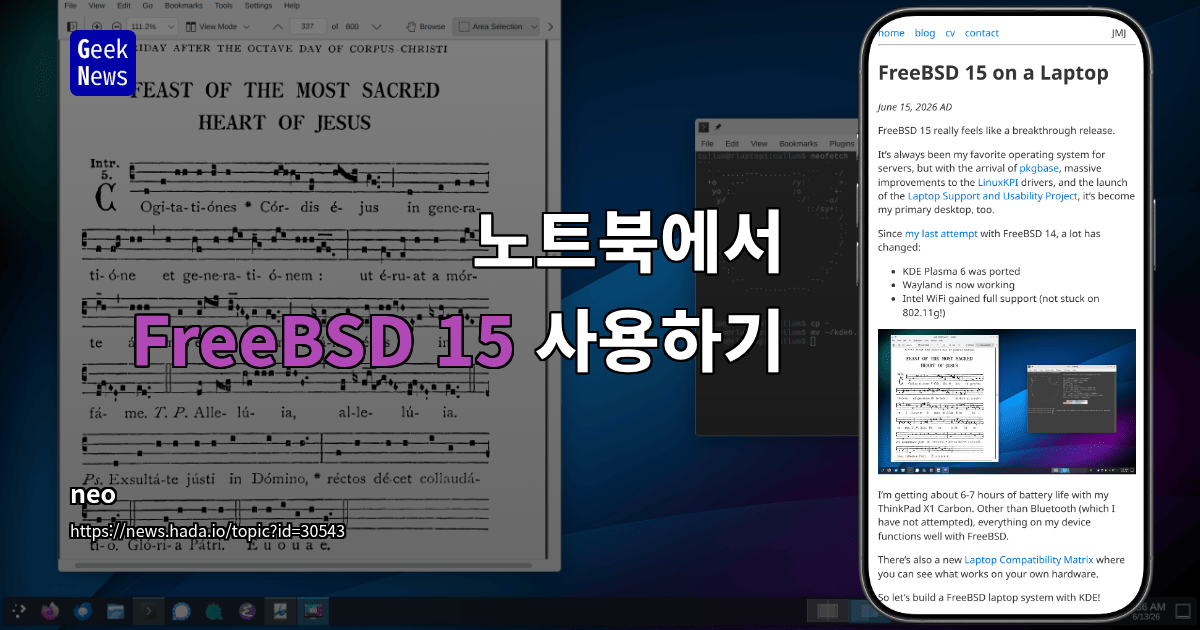Open the pkgbase link in article

[1039, 169]
